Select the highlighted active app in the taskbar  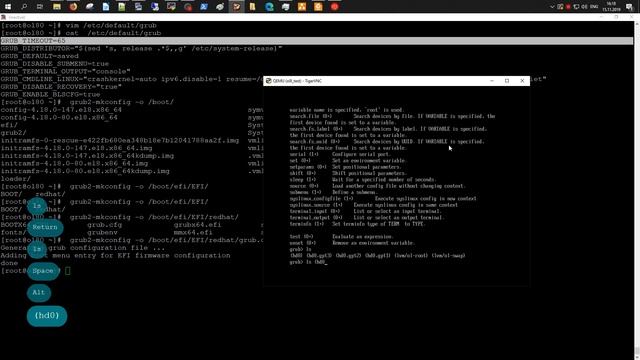237,7
